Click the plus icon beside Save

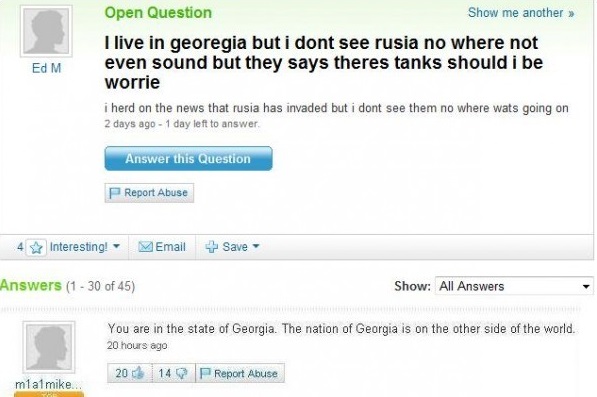(212, 247)
